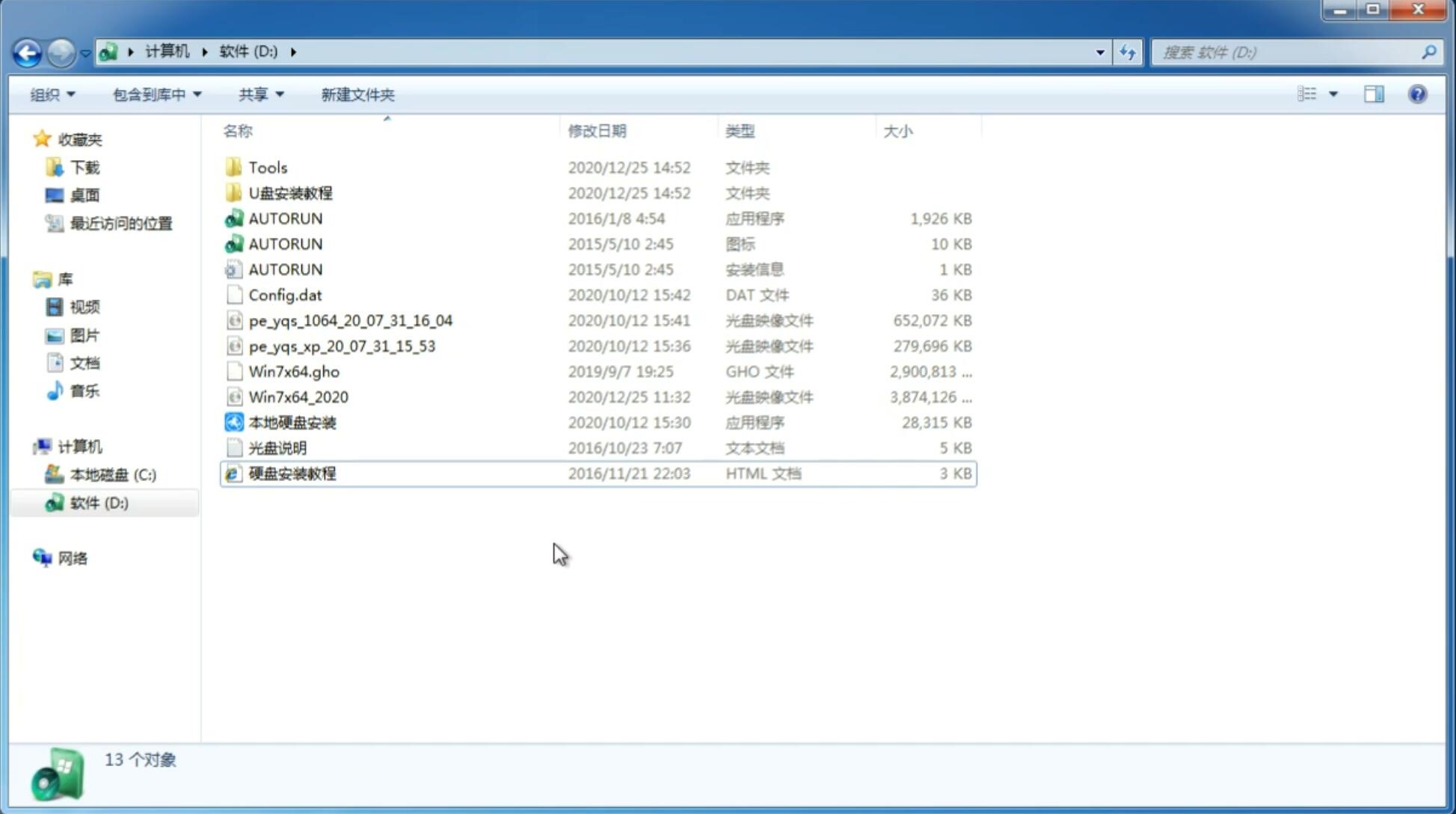Open pe_yqs_1064 disc image file
The width and height of the screenshot is (1456, 814).
coord(350,320)
